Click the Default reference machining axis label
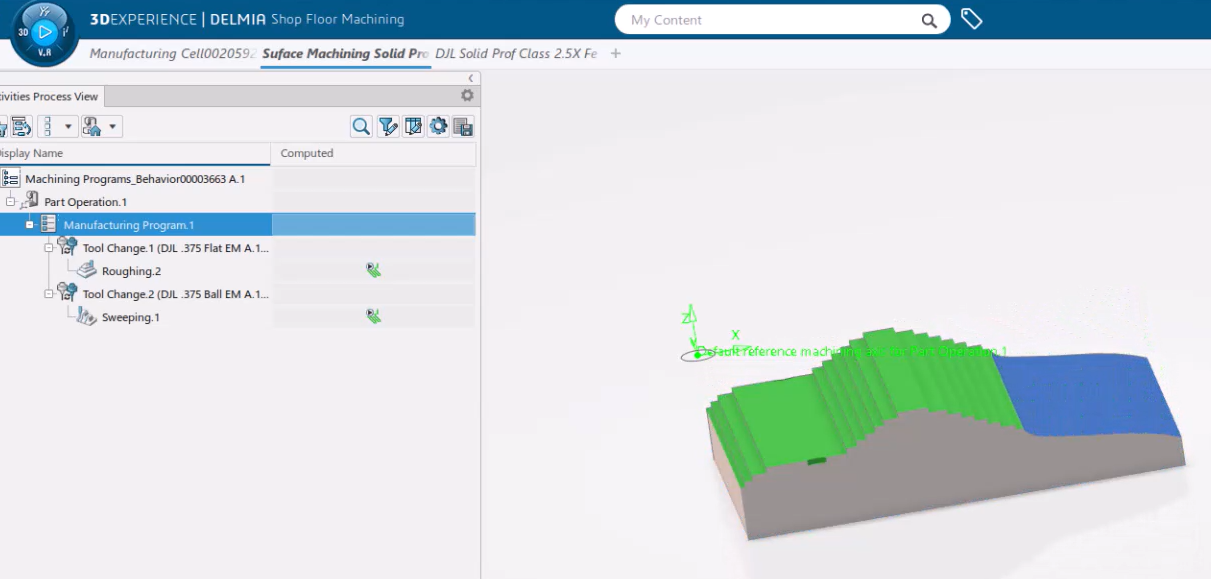The width and height of the screenshot is (1211, 579). point(852,352)
